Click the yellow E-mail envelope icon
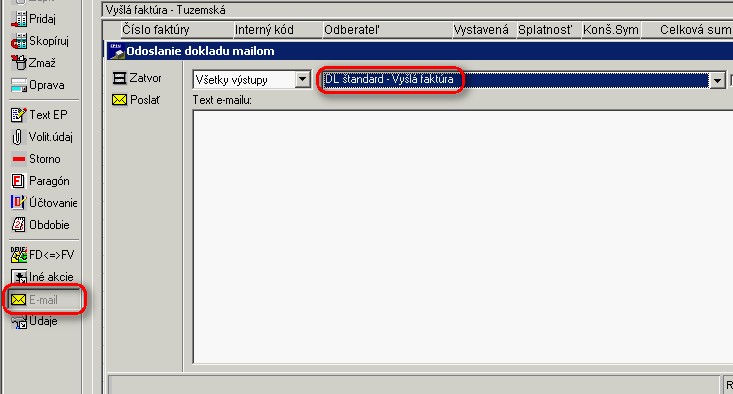This screenshot has height=394, width=733. 18,300
